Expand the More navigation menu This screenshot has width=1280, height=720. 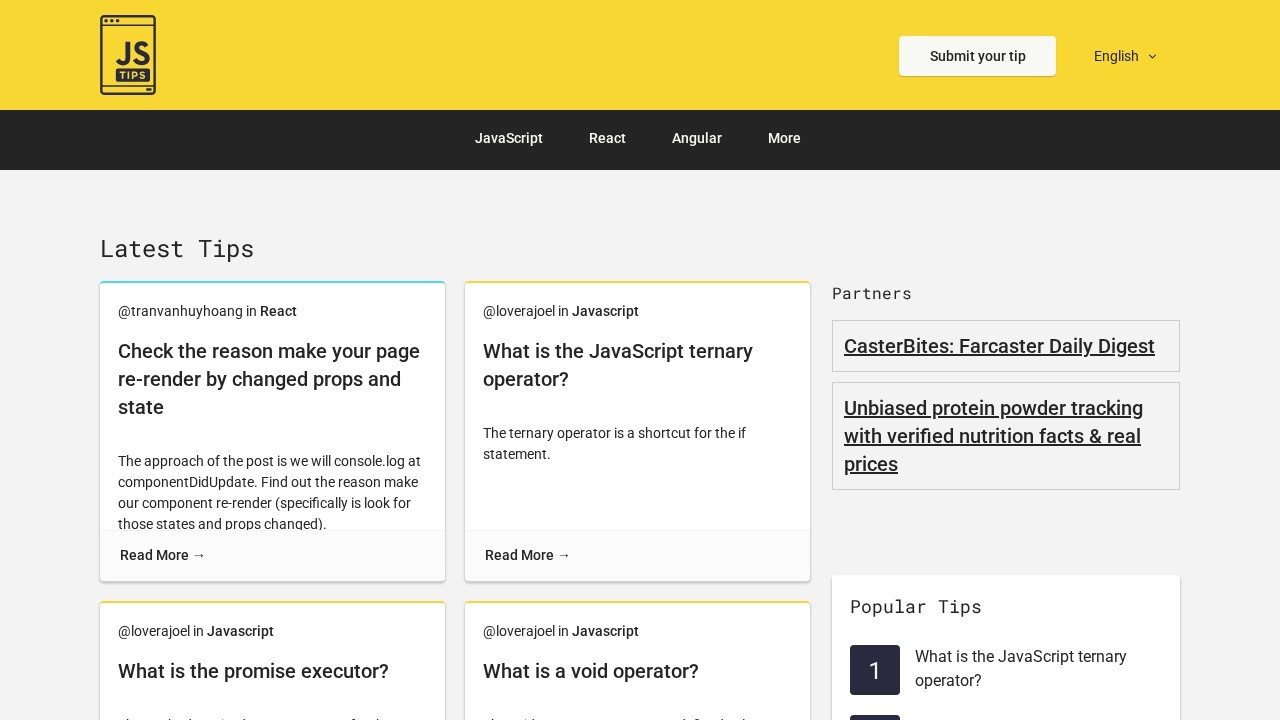pos(784,139)
